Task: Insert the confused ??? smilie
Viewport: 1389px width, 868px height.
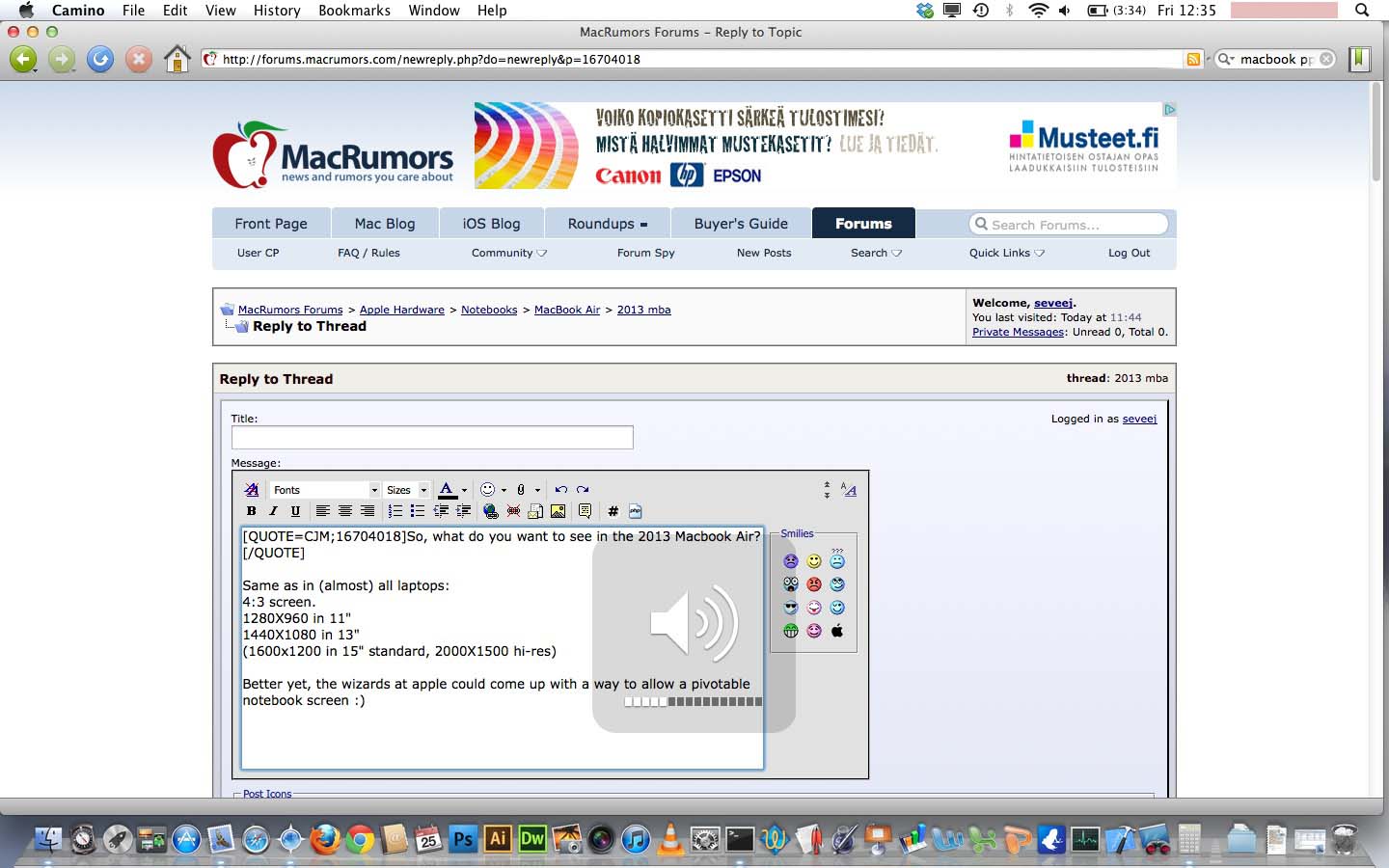Action: pyautogui.click(x=837, y=558)
